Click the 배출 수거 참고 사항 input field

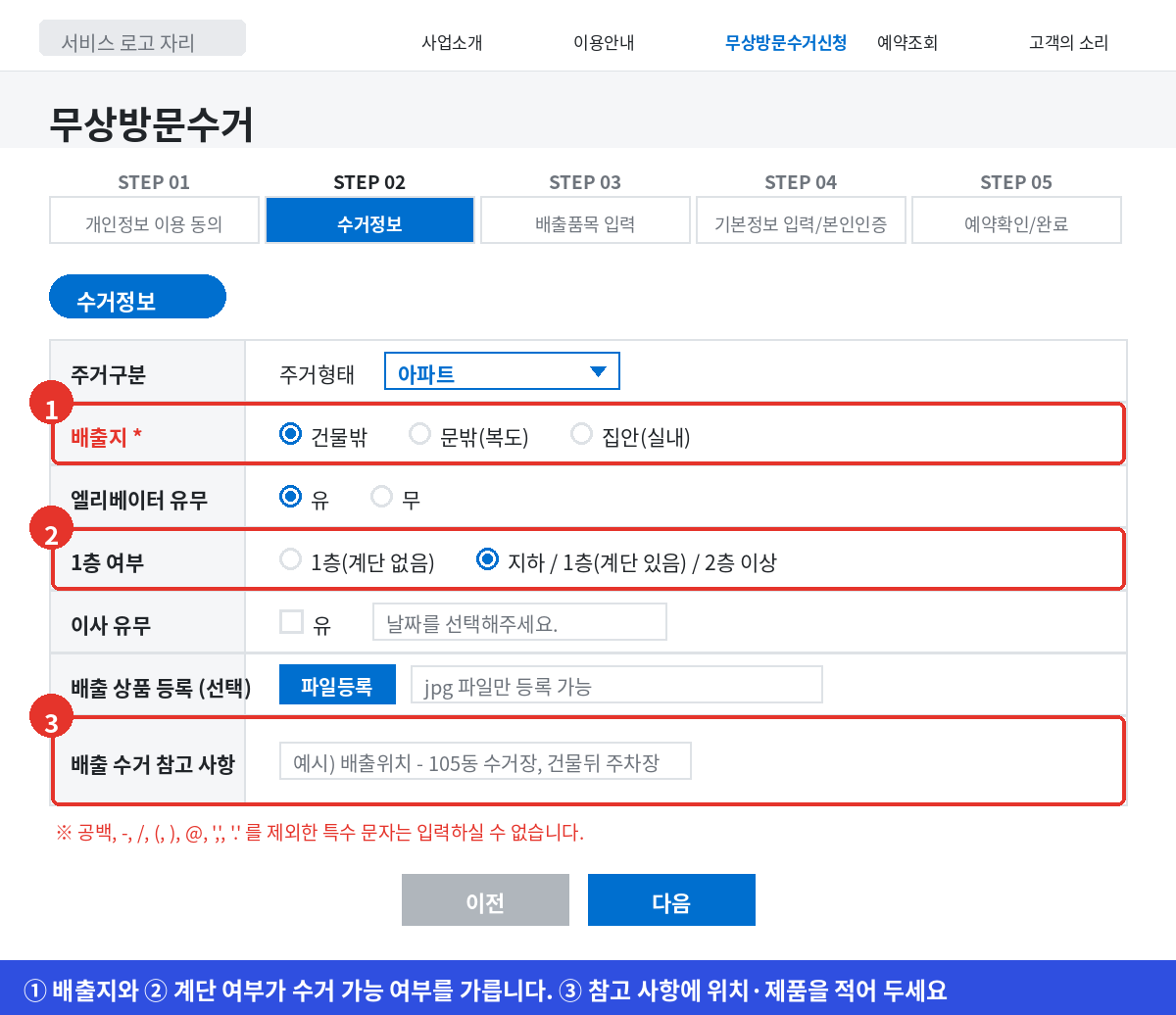[x=485, y=761]
